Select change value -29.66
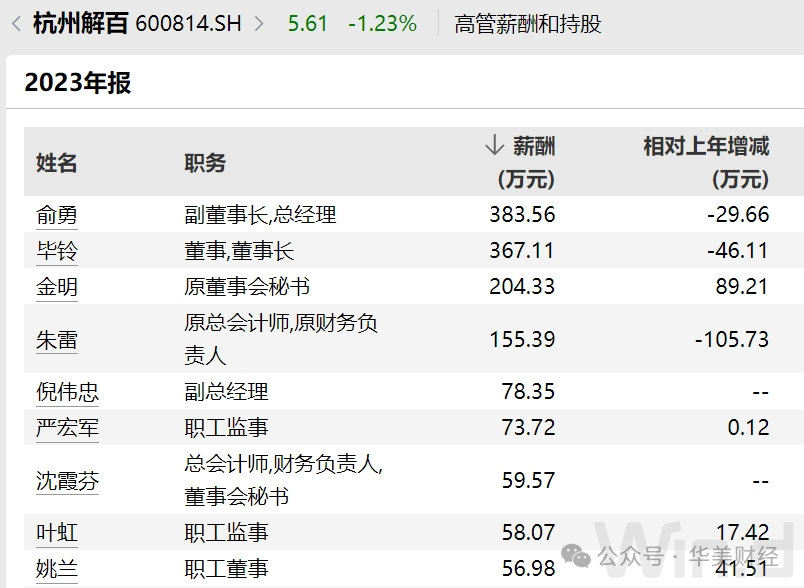The height and width of the screenshot is (588, 804). tap(738, 215)
